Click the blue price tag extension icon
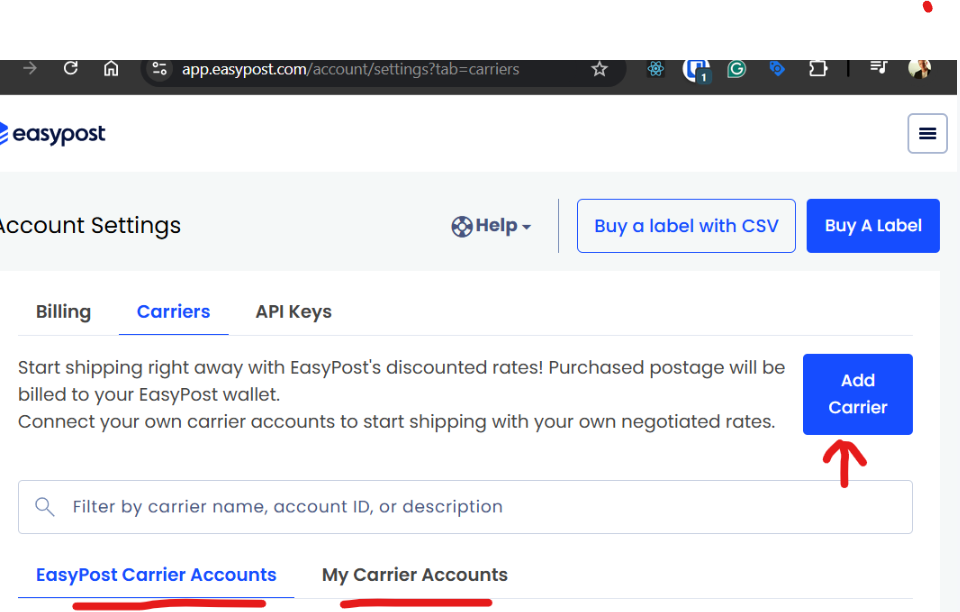Image resolution: width=960 pixels, height=612 pixels. click(777, 69)
